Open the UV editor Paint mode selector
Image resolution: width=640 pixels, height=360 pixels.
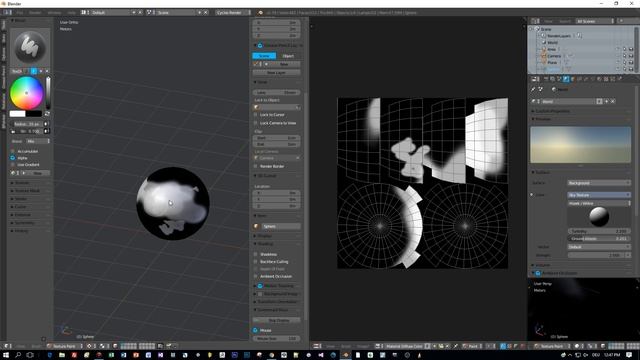point(473,346)
